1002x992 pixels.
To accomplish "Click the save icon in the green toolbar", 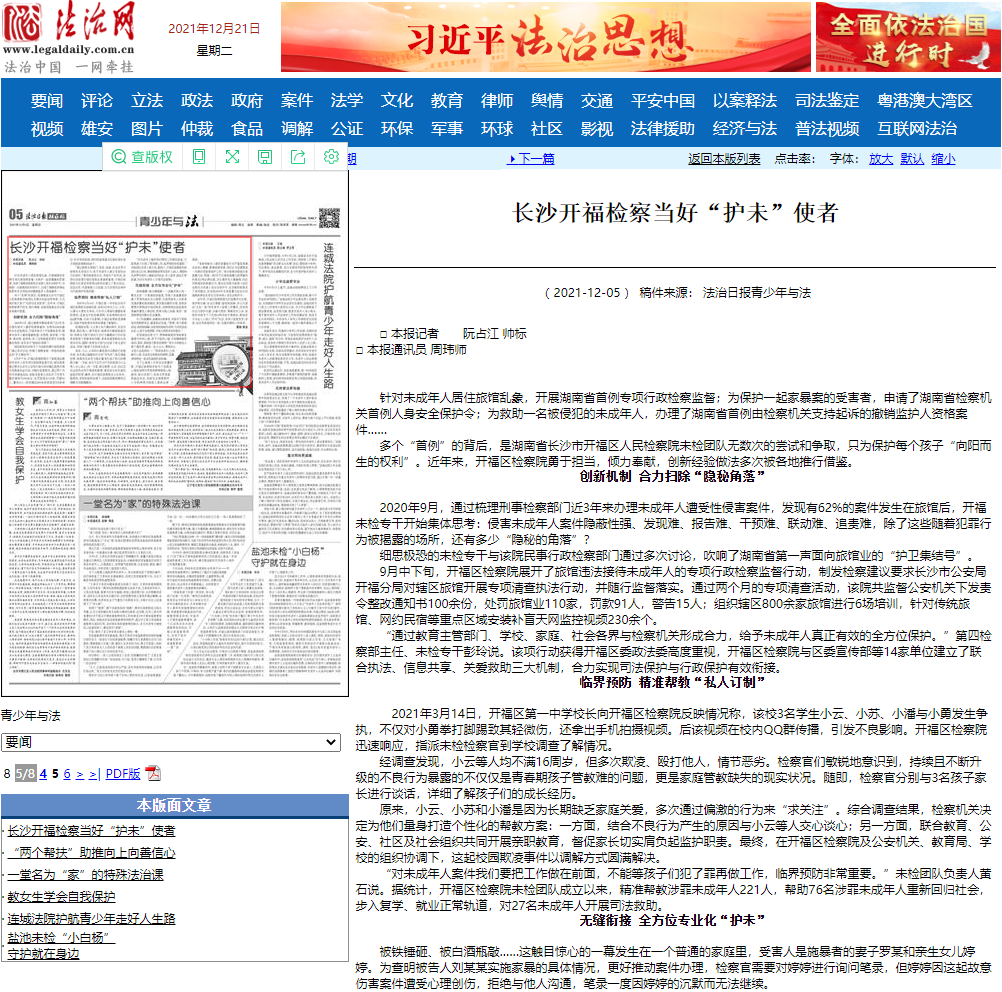I will 265,157.
